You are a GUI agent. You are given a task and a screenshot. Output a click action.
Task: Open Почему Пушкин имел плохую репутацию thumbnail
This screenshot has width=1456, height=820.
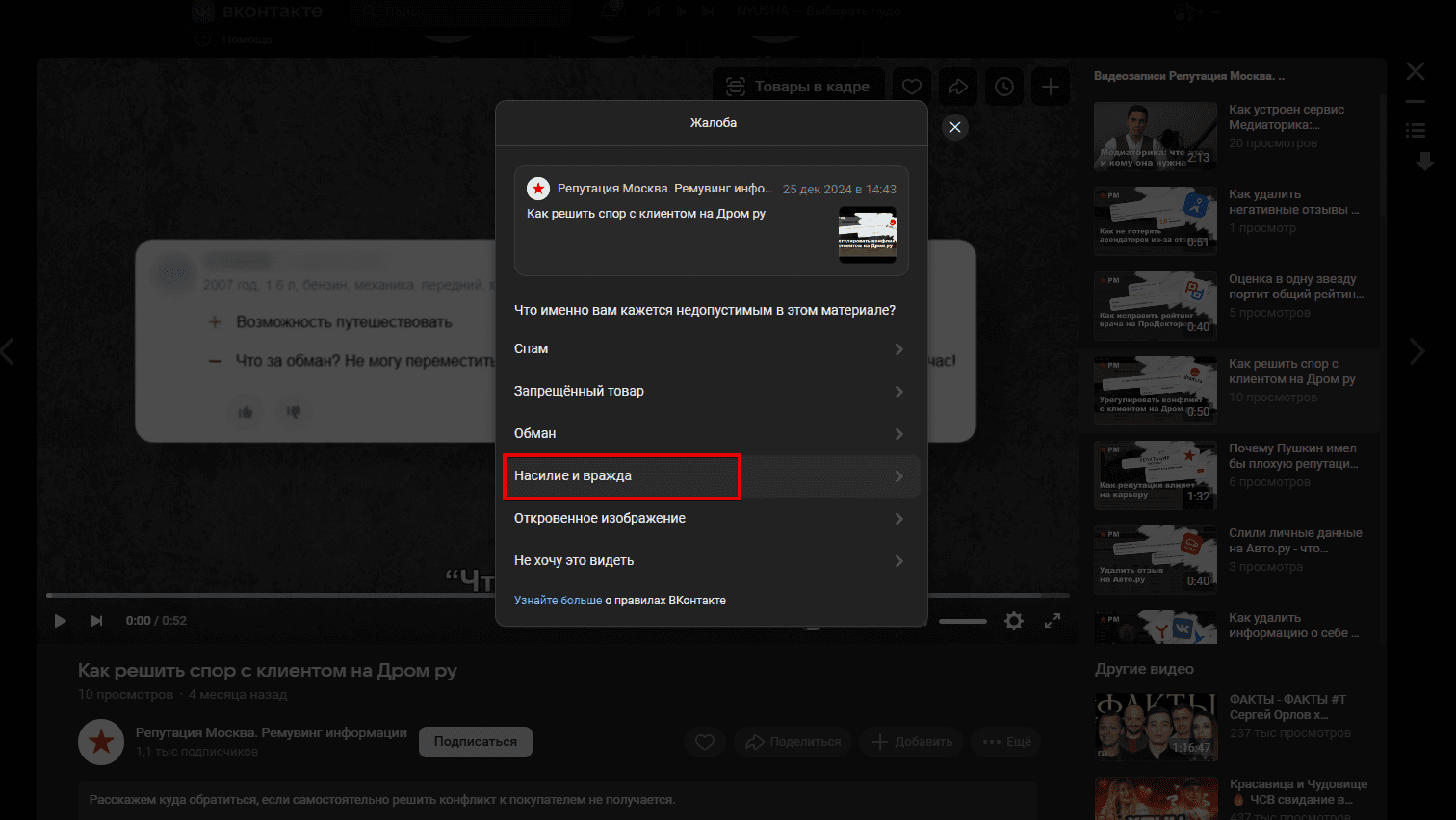click(1155, 473)
